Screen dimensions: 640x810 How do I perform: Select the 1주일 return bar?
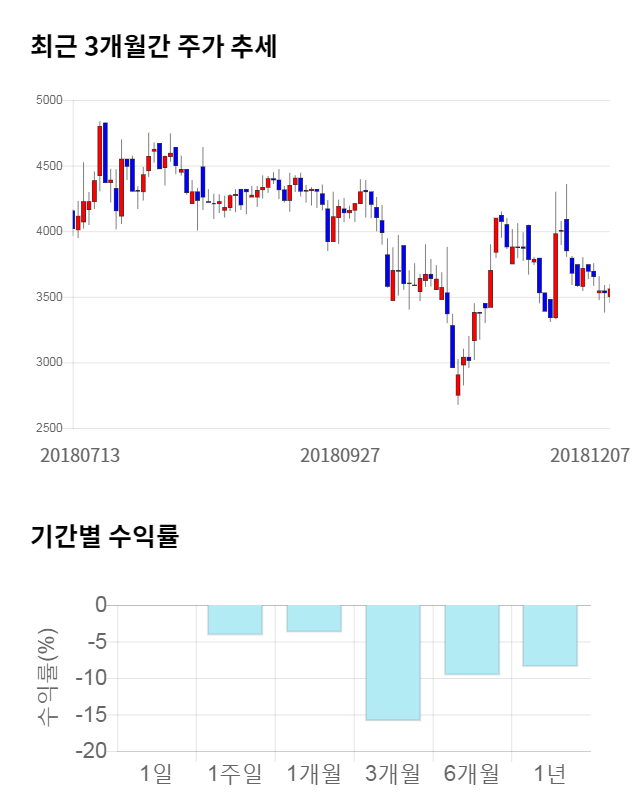click(235, 620)
